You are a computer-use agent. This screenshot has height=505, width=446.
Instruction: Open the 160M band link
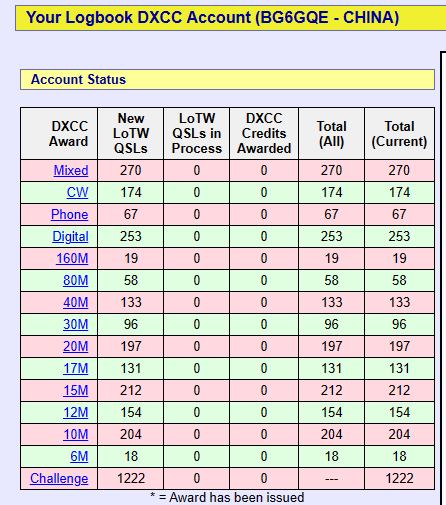click(x=72, y=258)
